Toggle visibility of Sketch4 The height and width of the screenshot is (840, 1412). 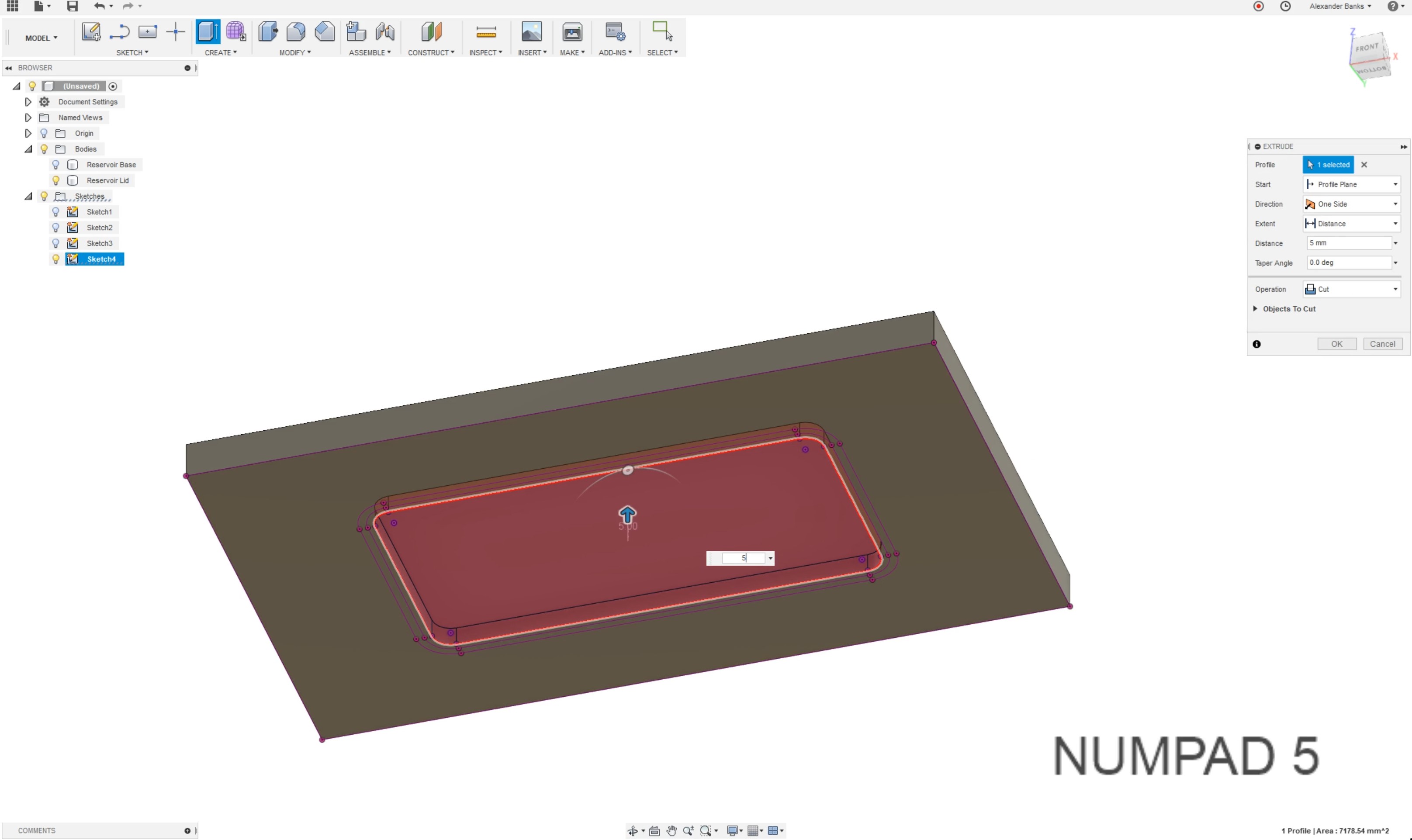coord(55,259)
